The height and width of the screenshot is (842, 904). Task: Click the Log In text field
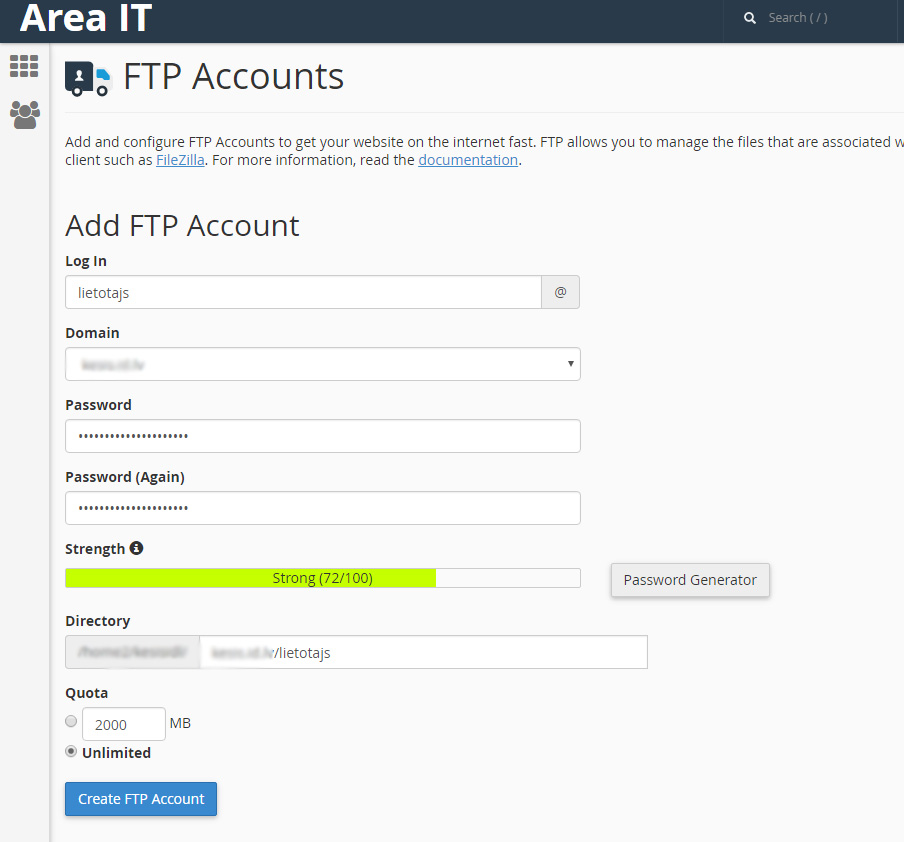tap(300, 292)
